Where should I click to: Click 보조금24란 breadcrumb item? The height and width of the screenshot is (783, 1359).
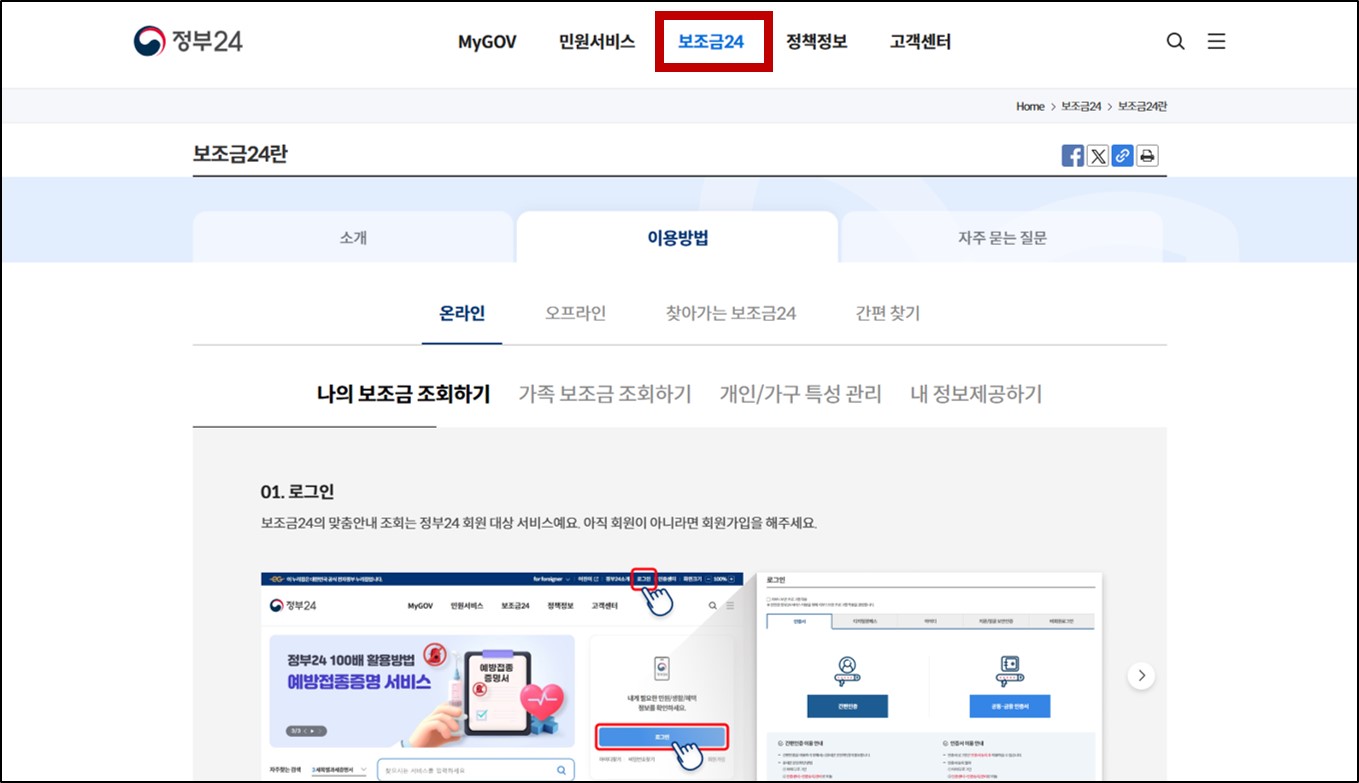click(x=1142, y=106)
